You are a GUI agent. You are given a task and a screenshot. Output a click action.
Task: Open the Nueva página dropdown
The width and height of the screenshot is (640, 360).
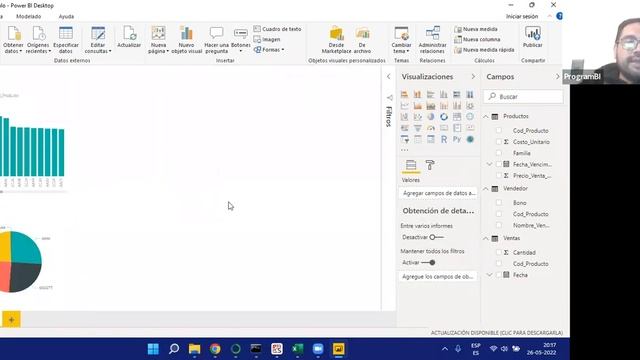(x=159, y=40)
